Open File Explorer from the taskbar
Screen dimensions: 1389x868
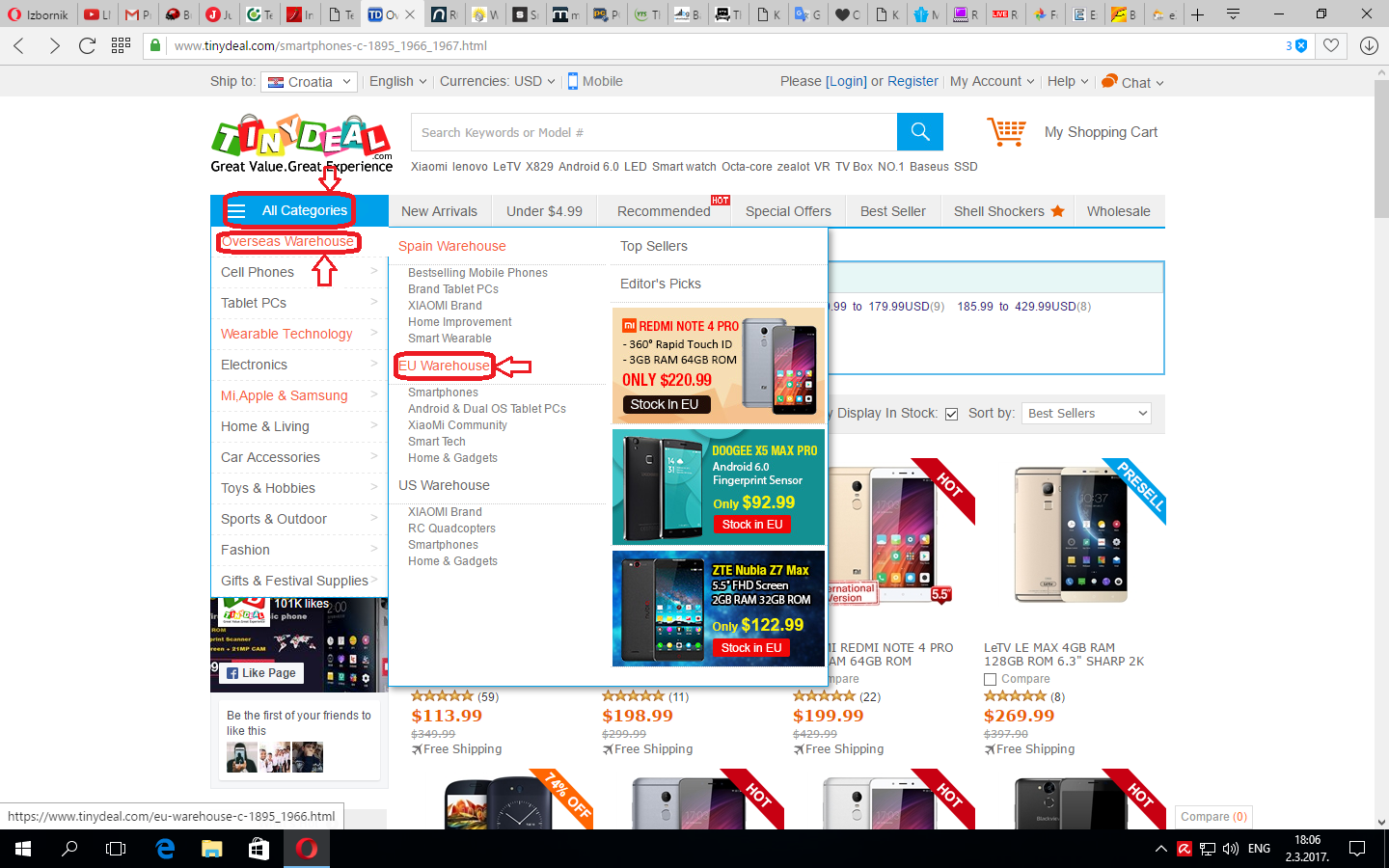pyautogui.click(x=212, y=849)
